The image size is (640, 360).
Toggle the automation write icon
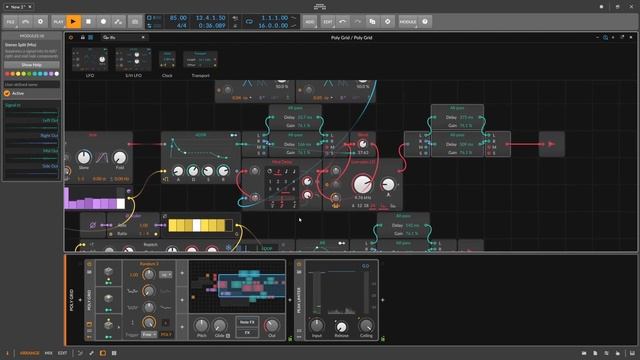(118, 22)
